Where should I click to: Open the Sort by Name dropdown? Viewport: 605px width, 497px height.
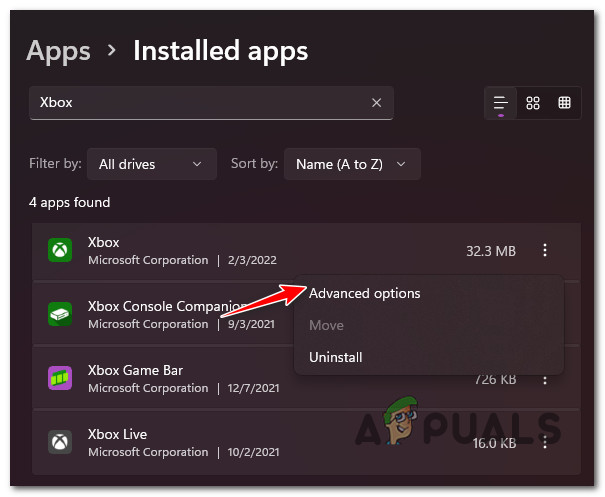351,163
